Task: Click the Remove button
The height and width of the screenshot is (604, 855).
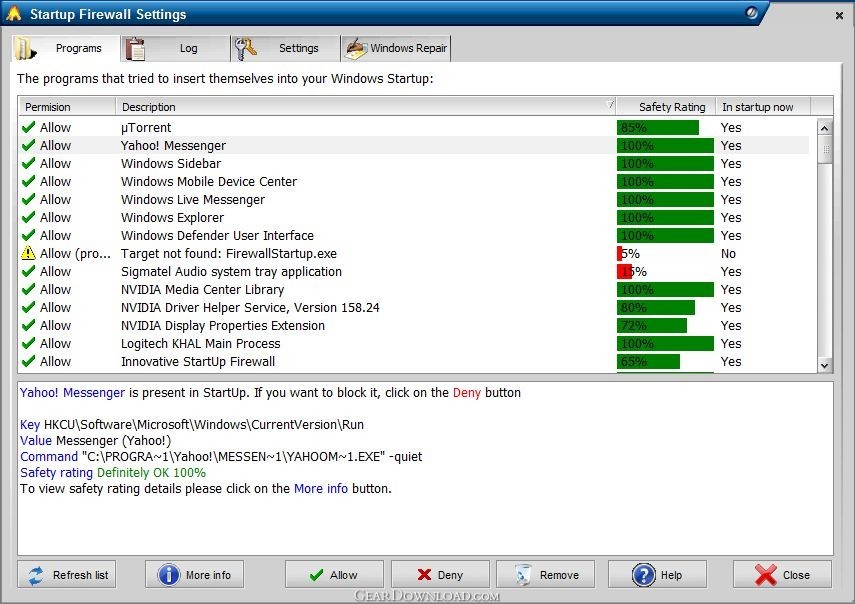Action: [546, 575]
